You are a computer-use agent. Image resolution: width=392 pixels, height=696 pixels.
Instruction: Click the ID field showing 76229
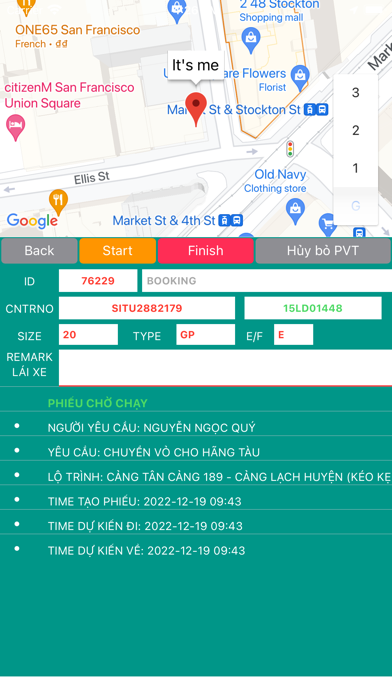pyautogui.click(x=98, y=281)
